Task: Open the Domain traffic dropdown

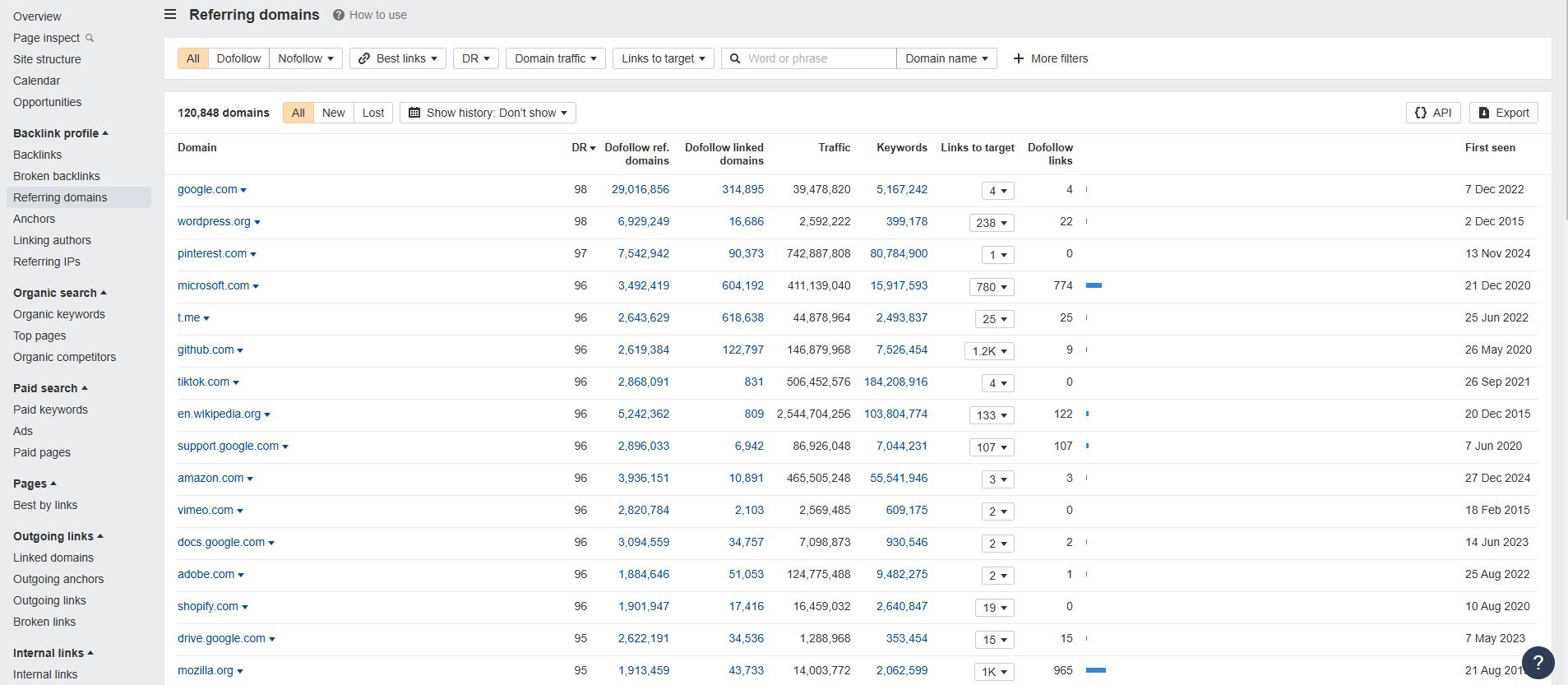Action: [x=556, y=58]
